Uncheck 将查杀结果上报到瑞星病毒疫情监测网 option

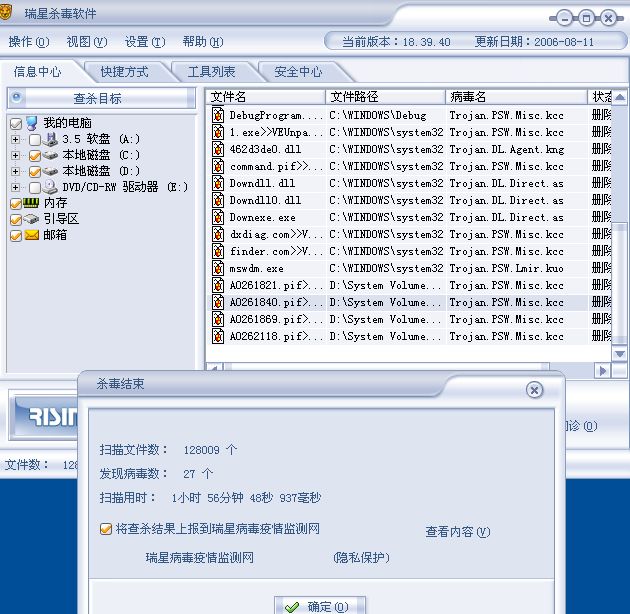click(x=106, y=529)
